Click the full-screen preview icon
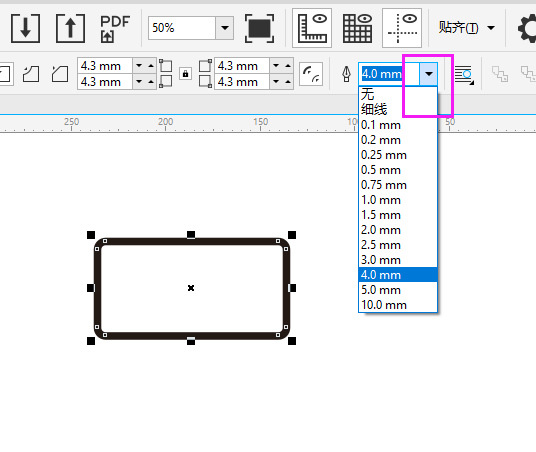 (x=259, y=28)
